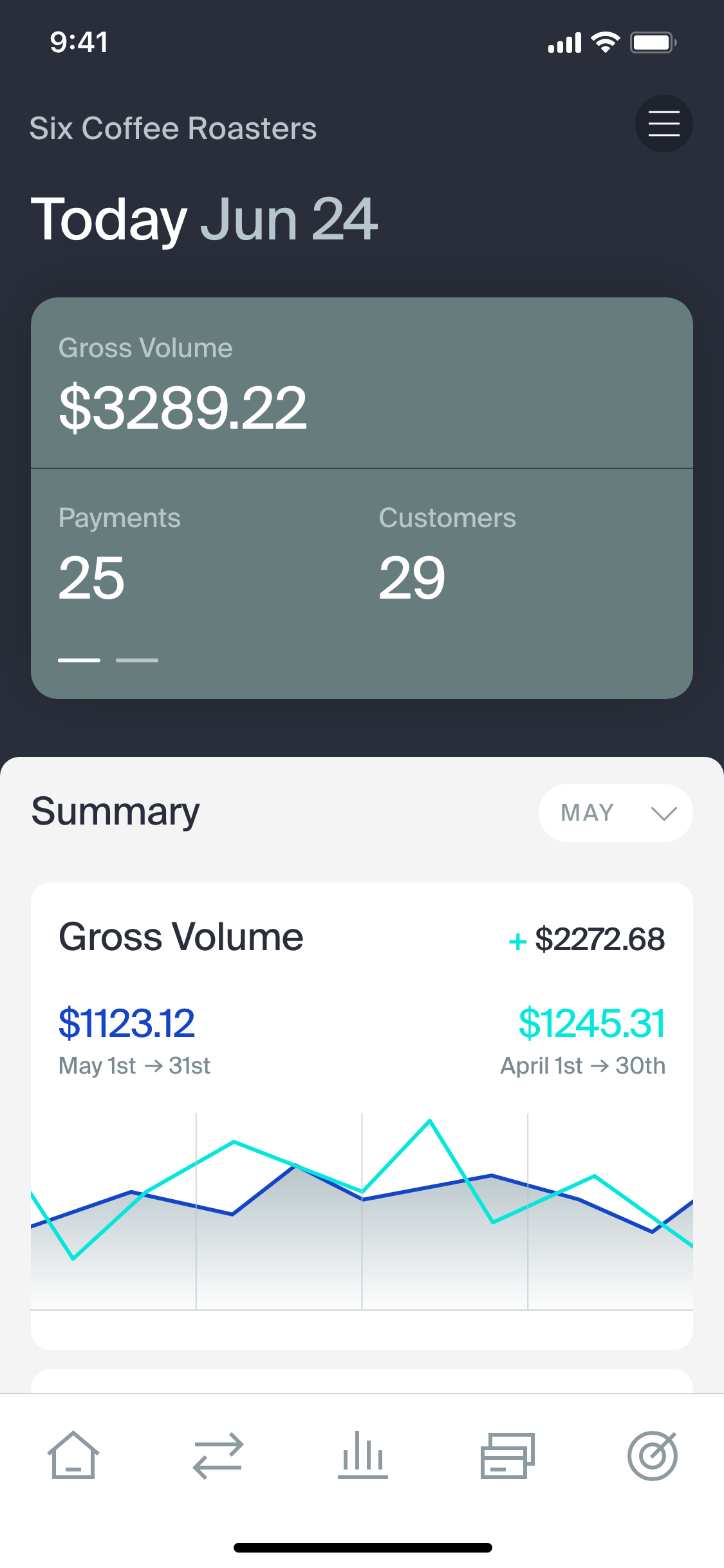This screenshot has width=724, height=1568.
Task: Tap the Six Coffee Roasters account name
Action: tap(173, 128)
